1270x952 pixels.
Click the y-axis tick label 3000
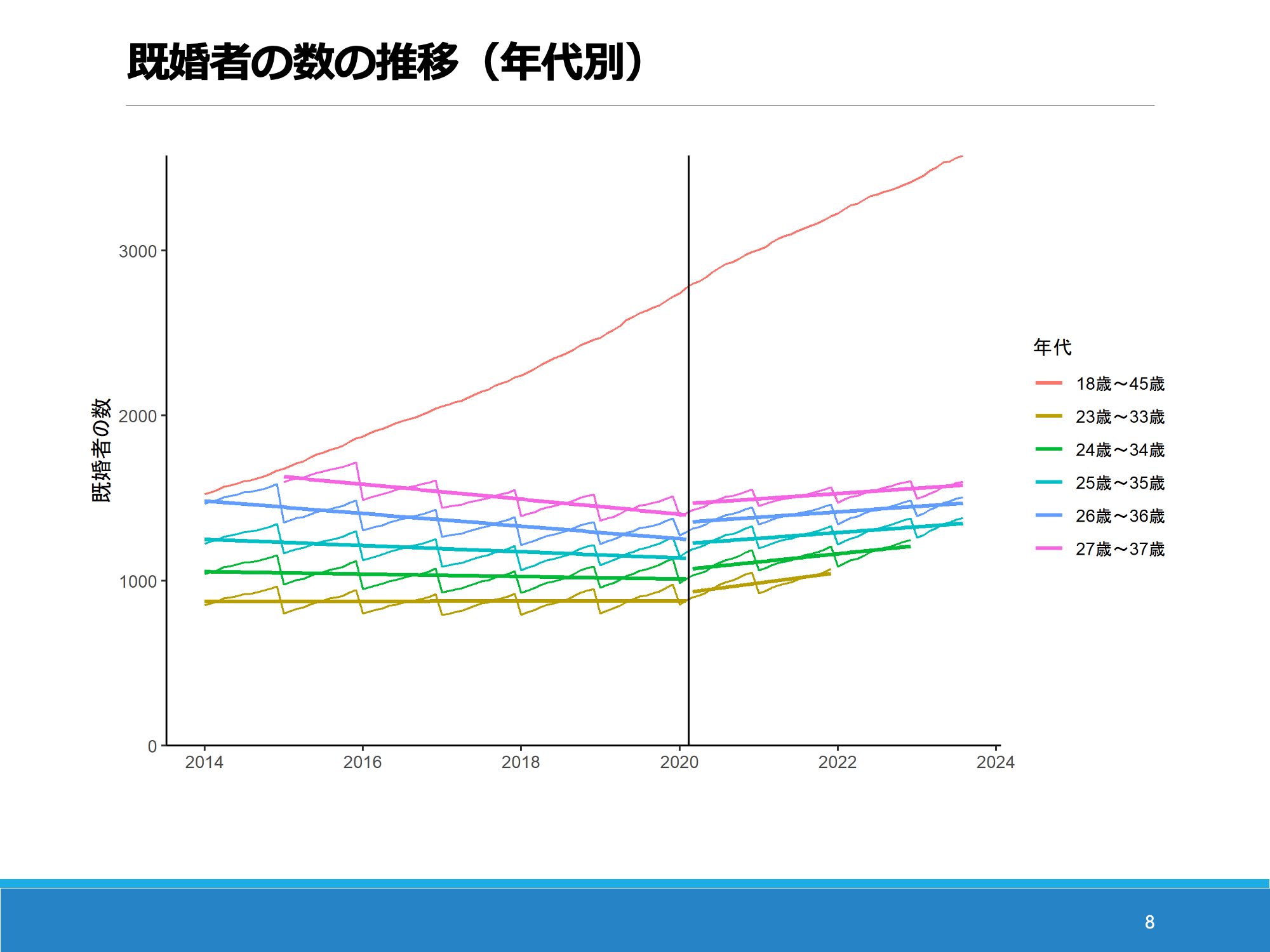138,251
